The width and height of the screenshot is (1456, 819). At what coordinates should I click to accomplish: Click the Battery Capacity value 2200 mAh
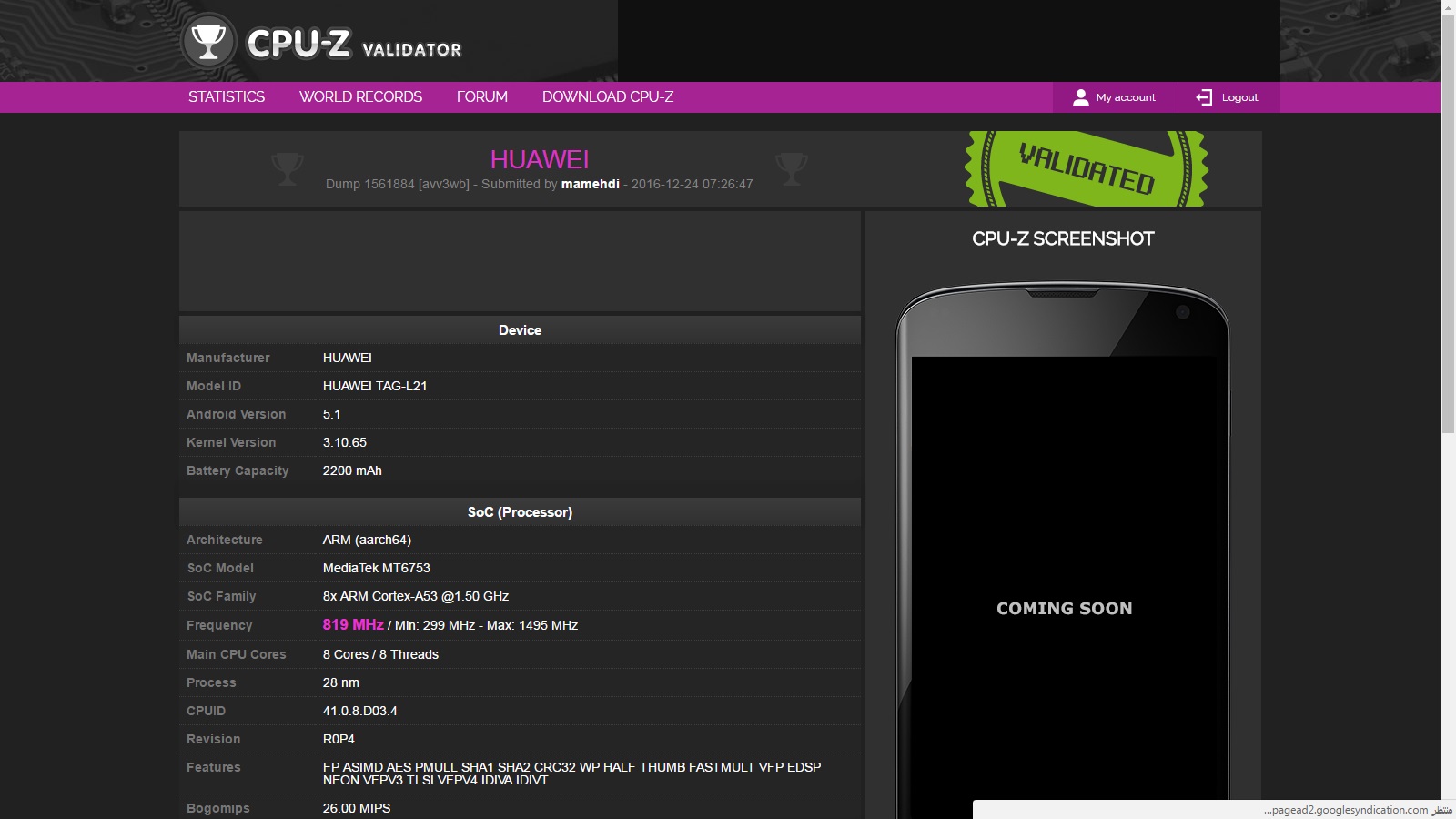point(352,470)
